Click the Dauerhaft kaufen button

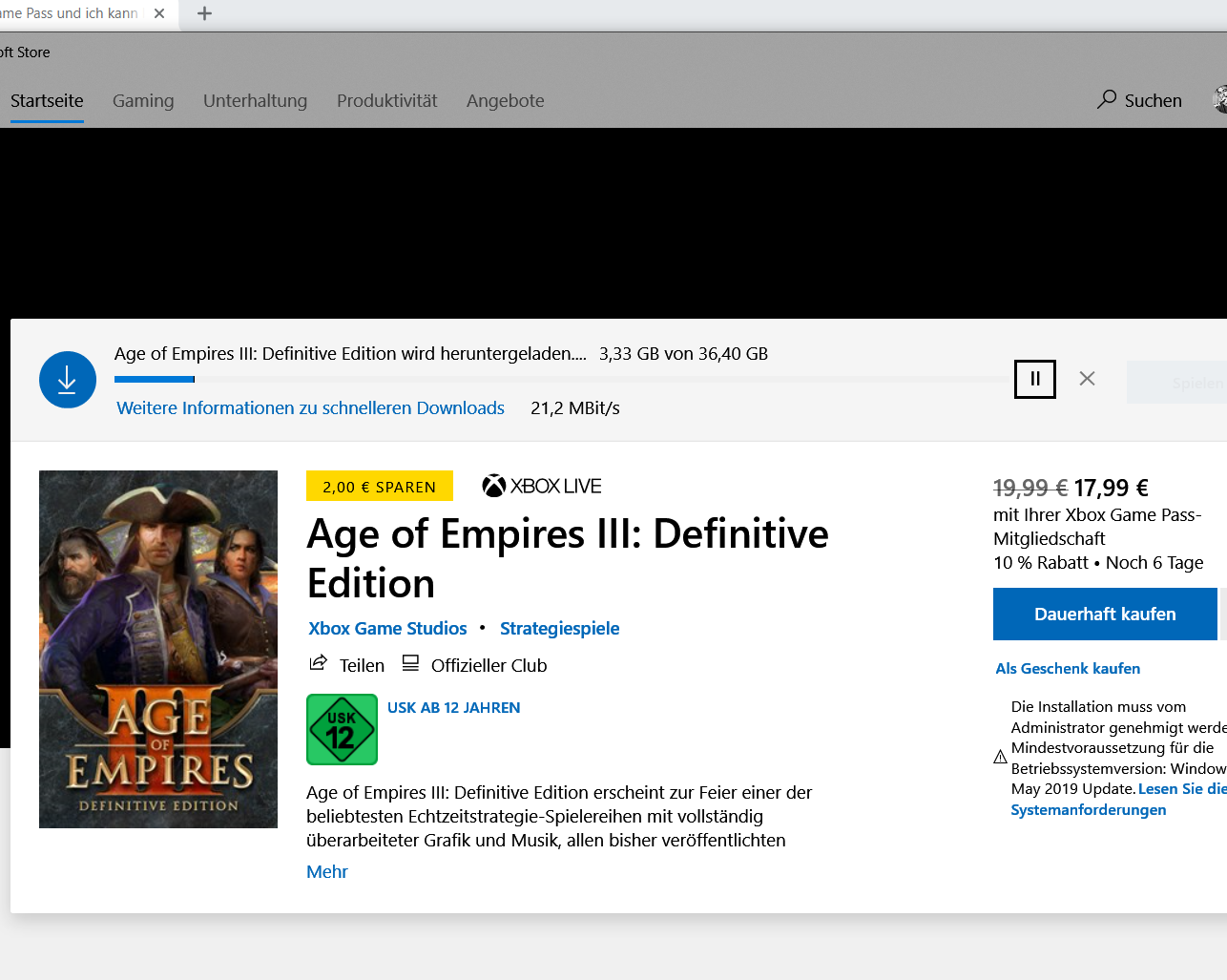pos(1105,614)
